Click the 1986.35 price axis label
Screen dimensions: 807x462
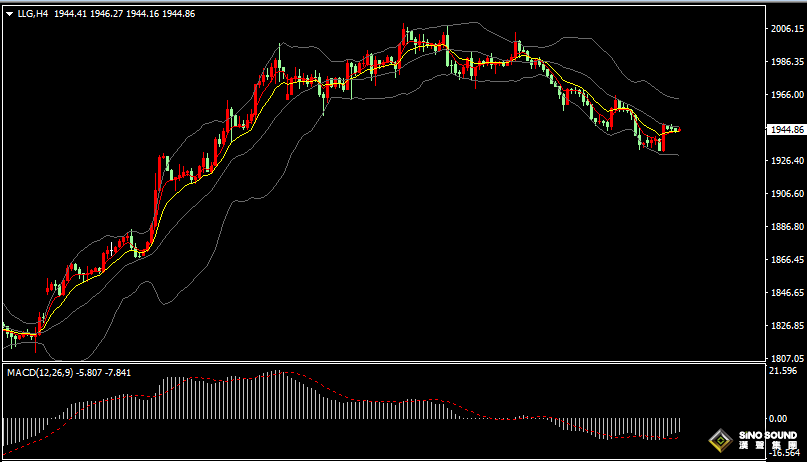(786, 62)
